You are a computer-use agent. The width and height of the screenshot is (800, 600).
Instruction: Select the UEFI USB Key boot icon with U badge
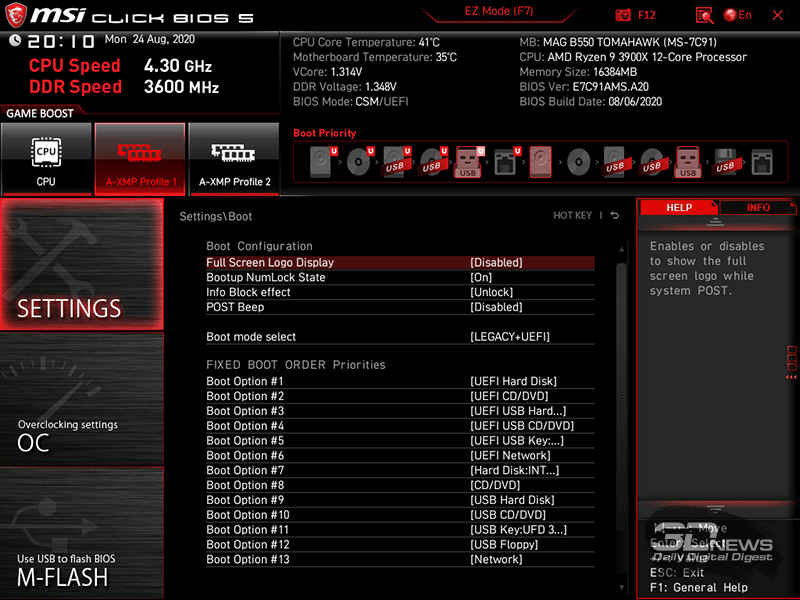pos(469,162)
